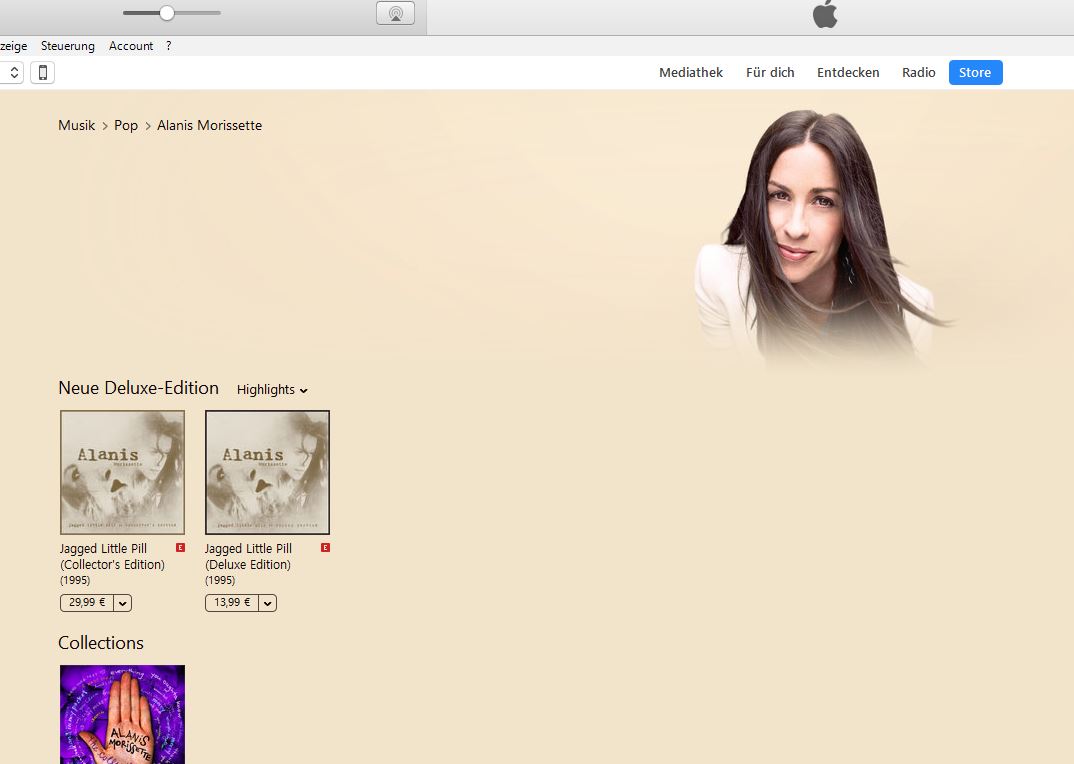Switch to the Radio tab

point(919,73)
